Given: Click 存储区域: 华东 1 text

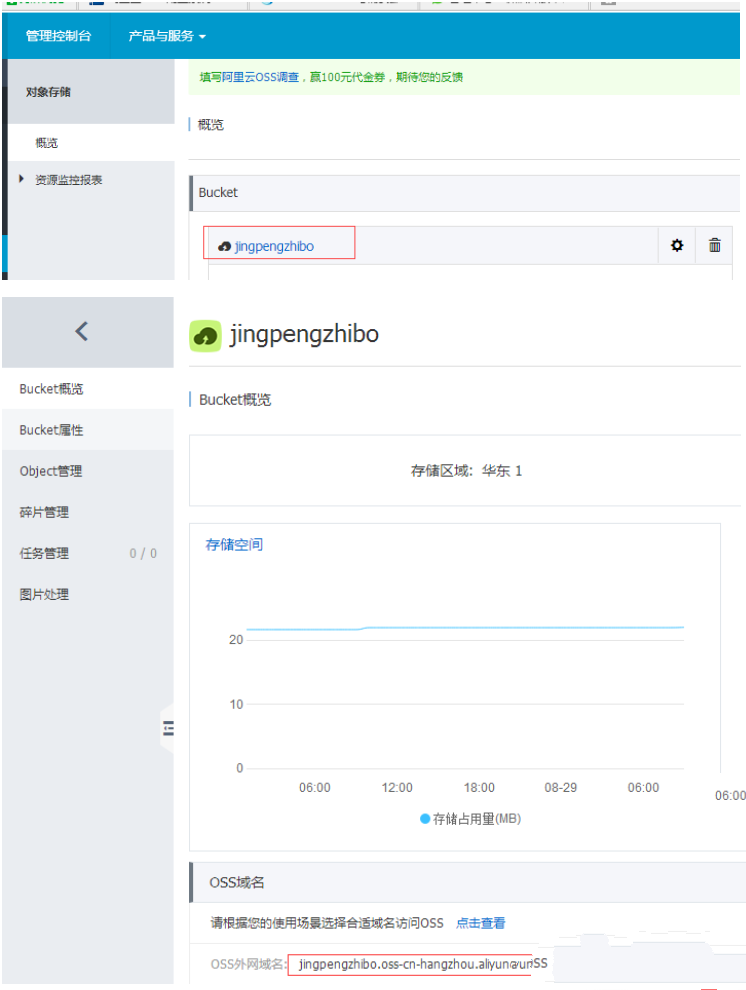Looking at the screenshot, I should [466, 470].
